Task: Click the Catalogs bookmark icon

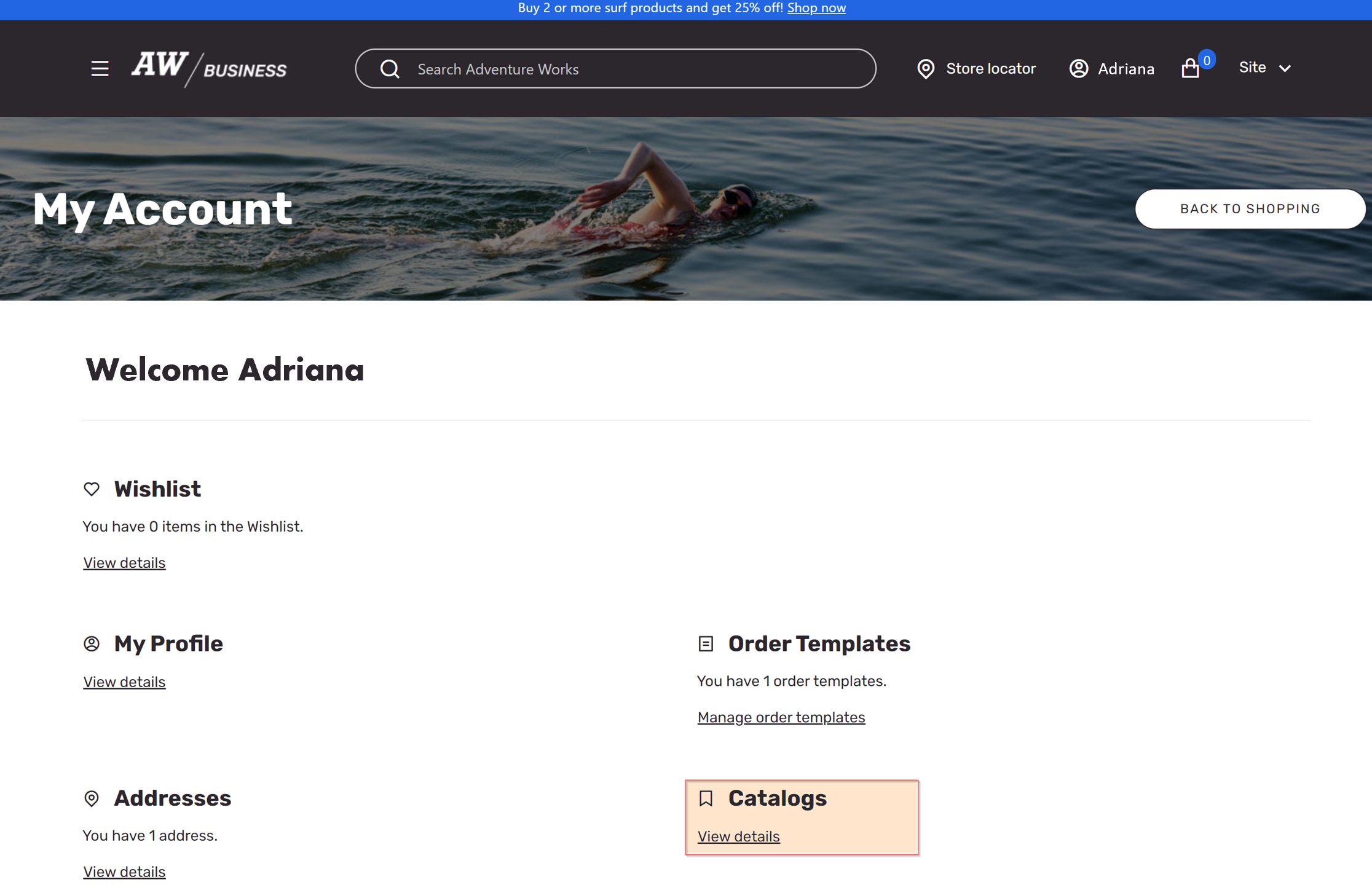Action: pyautogui.click(x=706, y=798)
